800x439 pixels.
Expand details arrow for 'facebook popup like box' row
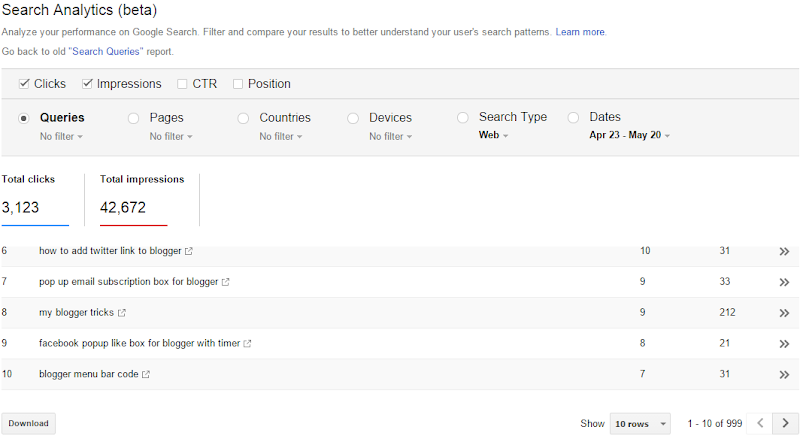coord(784,344)
